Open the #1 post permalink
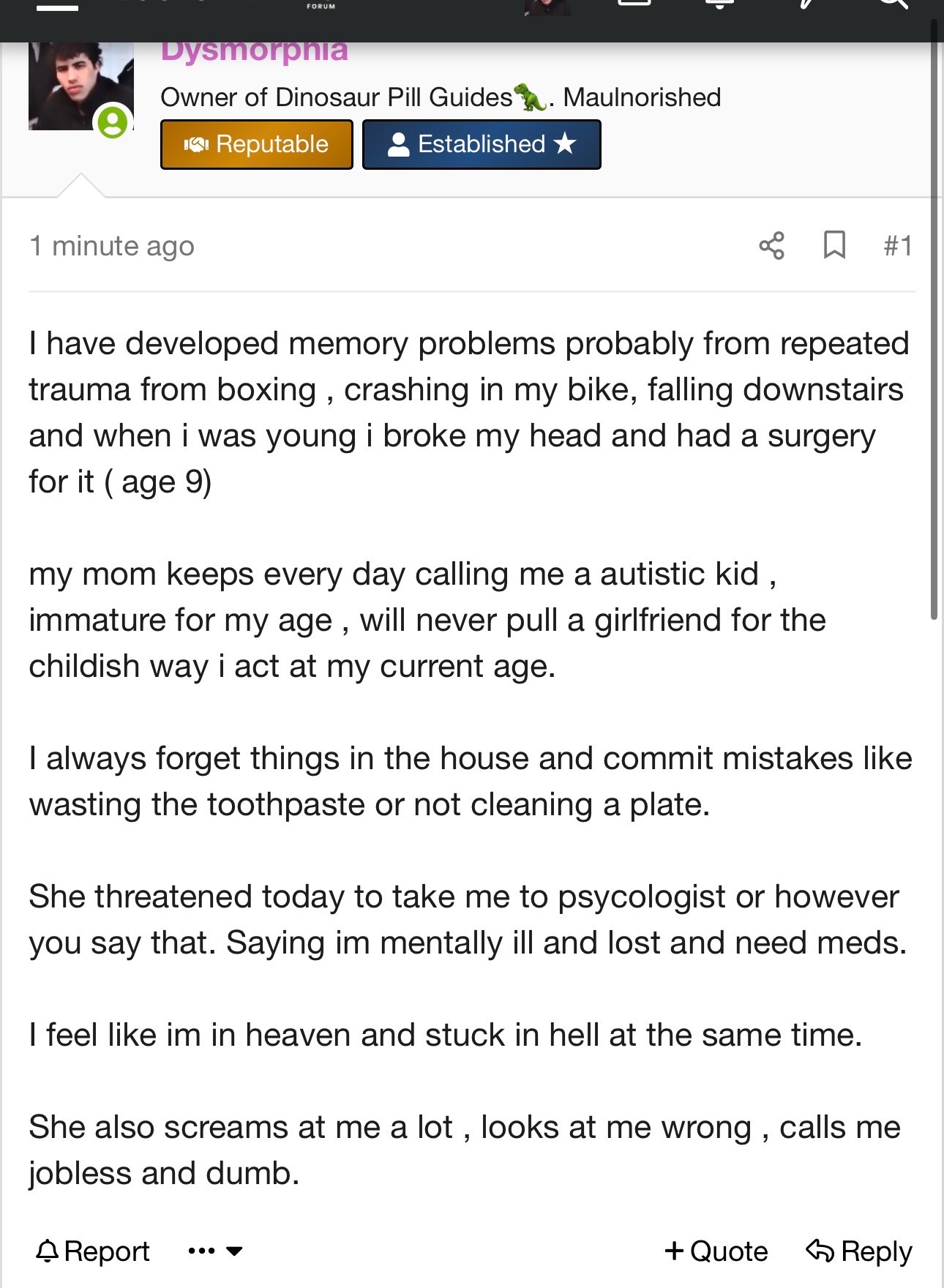944x1288 pixels. [x=898, y=246]
